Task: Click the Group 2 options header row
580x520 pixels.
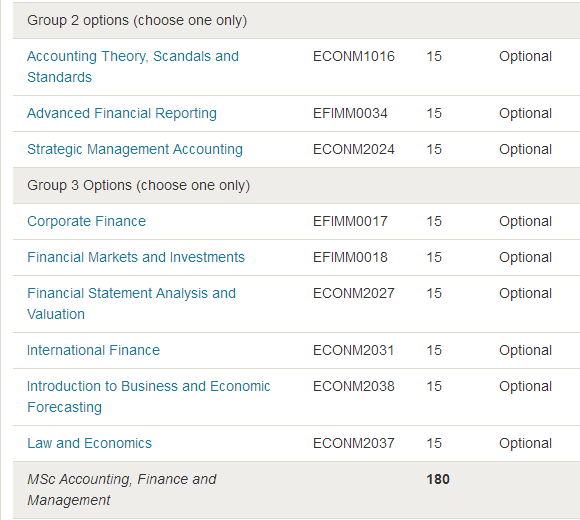Action: coord(296,20)
